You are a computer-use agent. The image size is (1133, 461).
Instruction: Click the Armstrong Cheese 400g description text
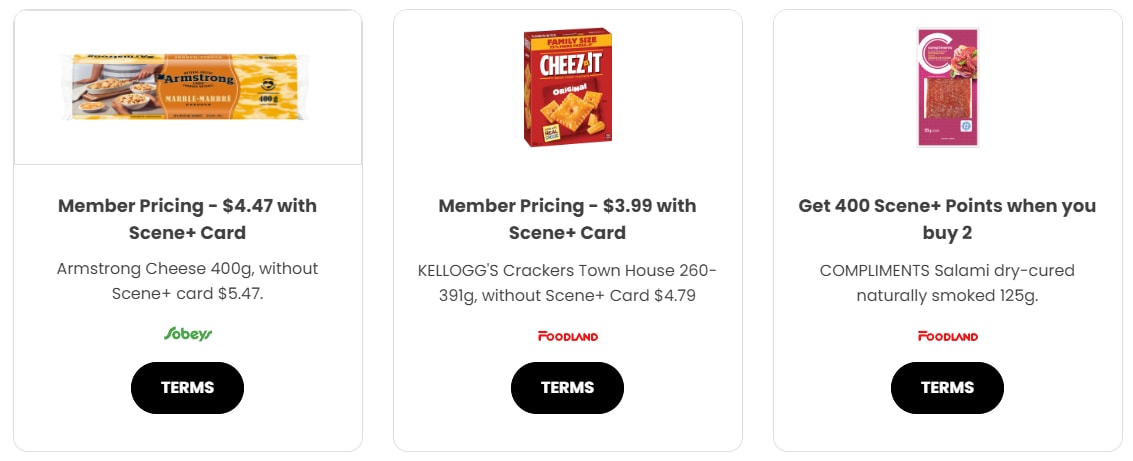tap(187, 282)
